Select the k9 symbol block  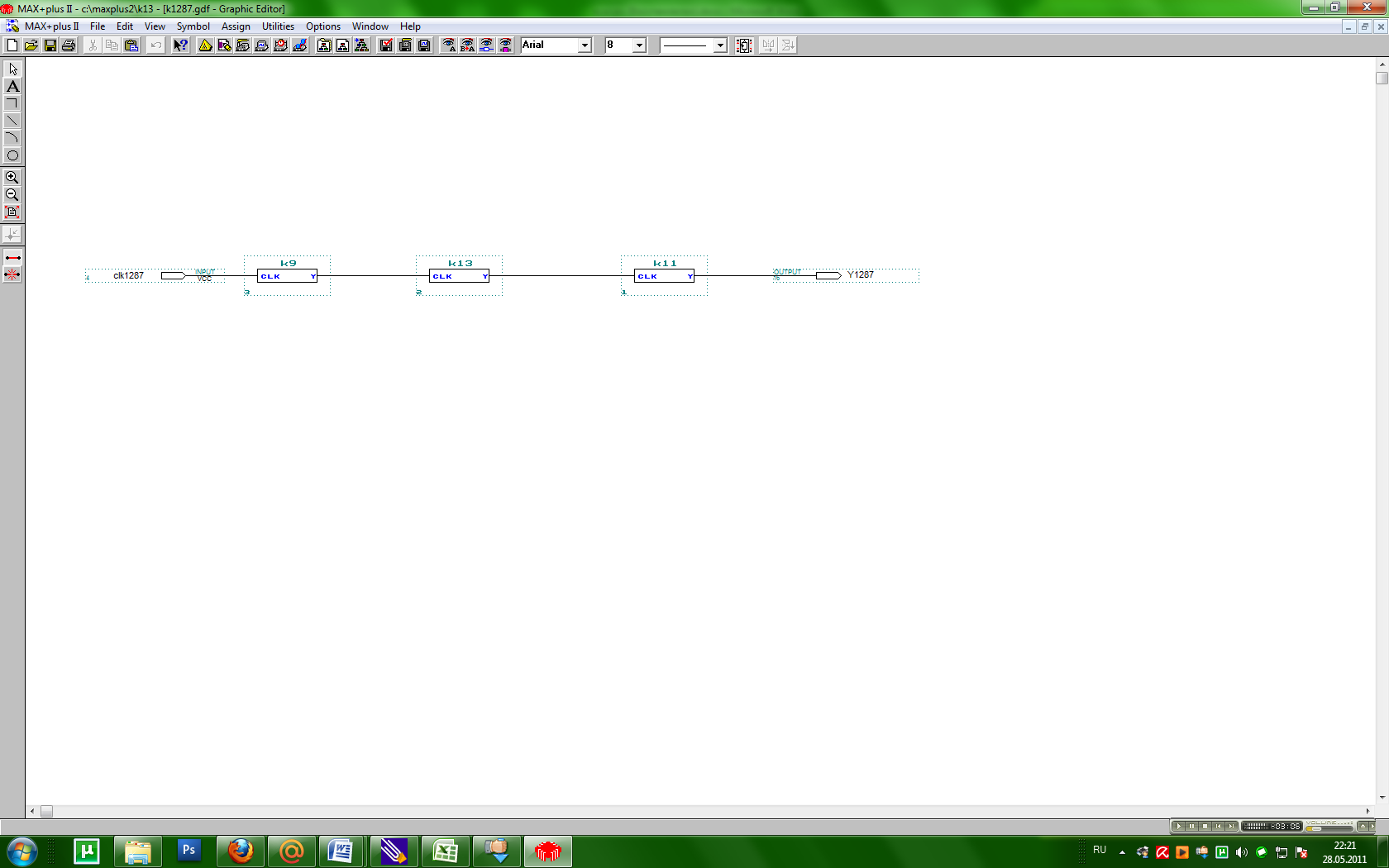coord(287,276)
